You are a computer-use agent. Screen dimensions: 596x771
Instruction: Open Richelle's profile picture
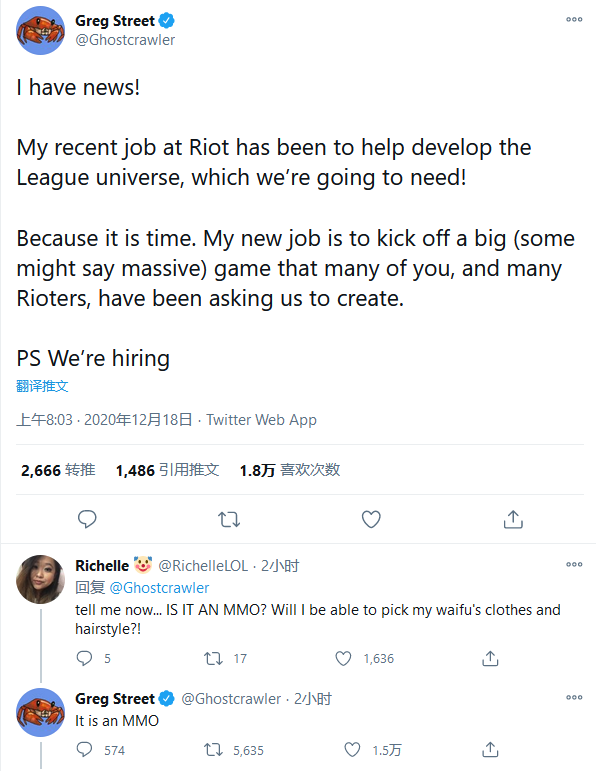tap(41, 579)
